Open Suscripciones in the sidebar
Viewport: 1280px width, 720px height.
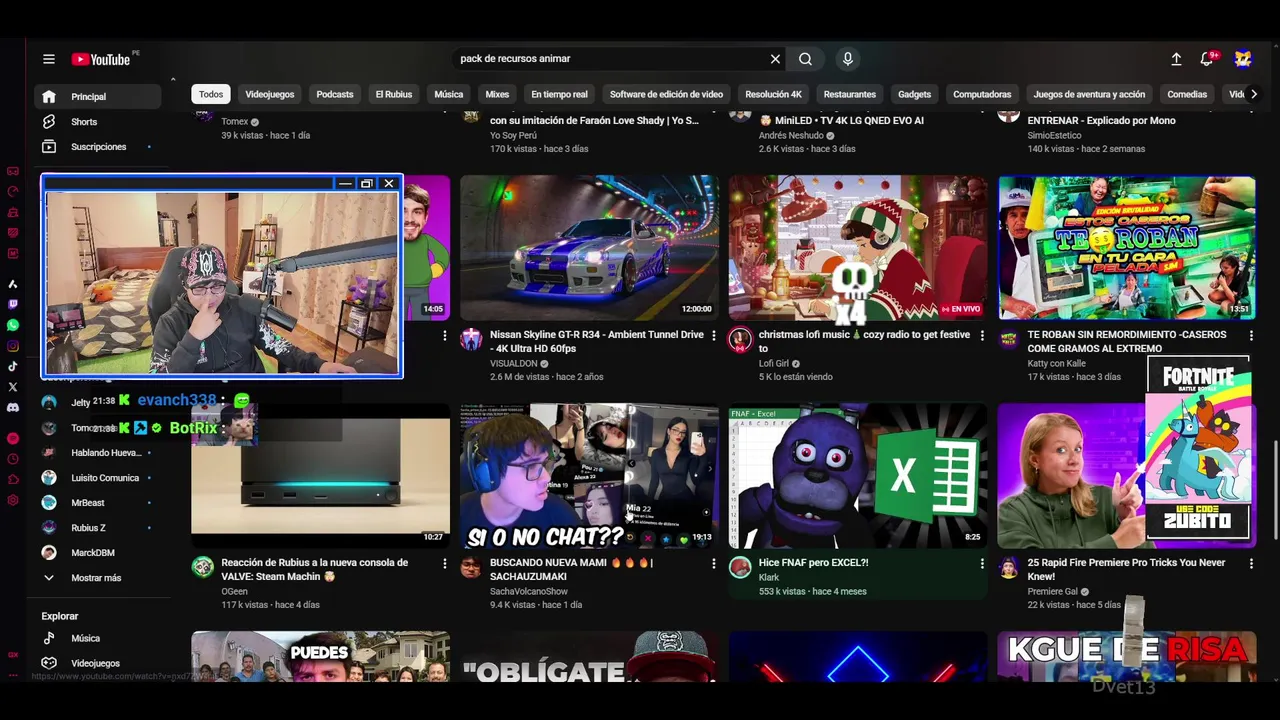click(x=98, y=147)
